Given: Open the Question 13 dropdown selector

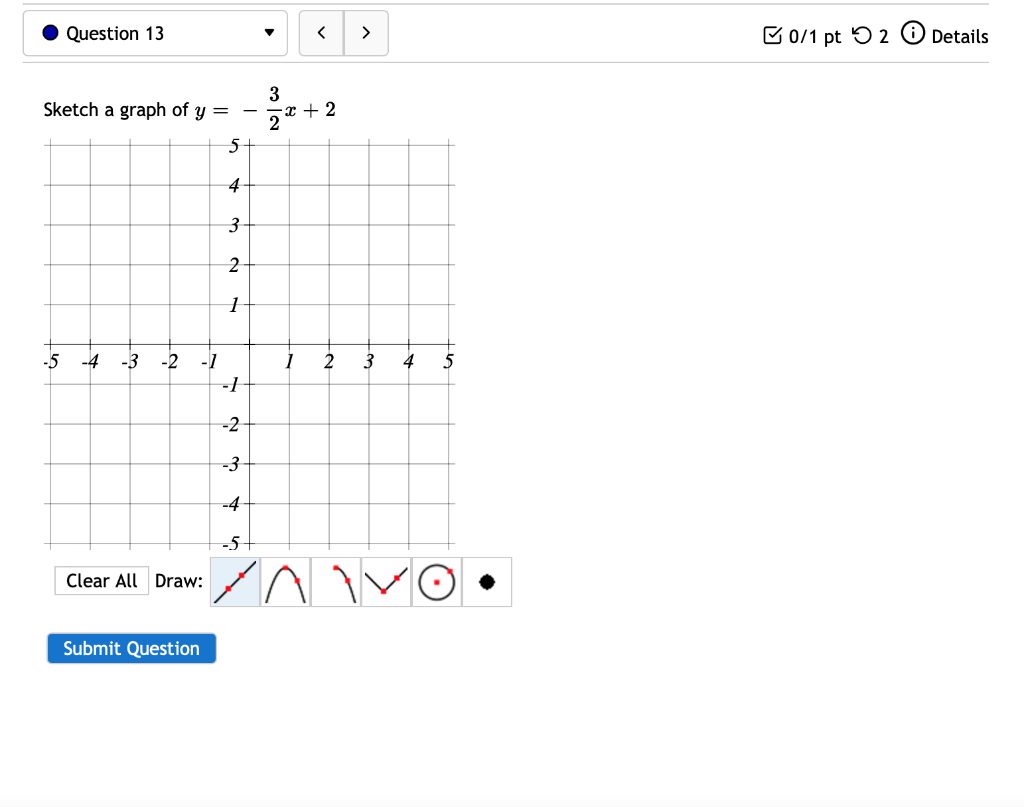Looking at the screenshot, I should coord(155,32).
